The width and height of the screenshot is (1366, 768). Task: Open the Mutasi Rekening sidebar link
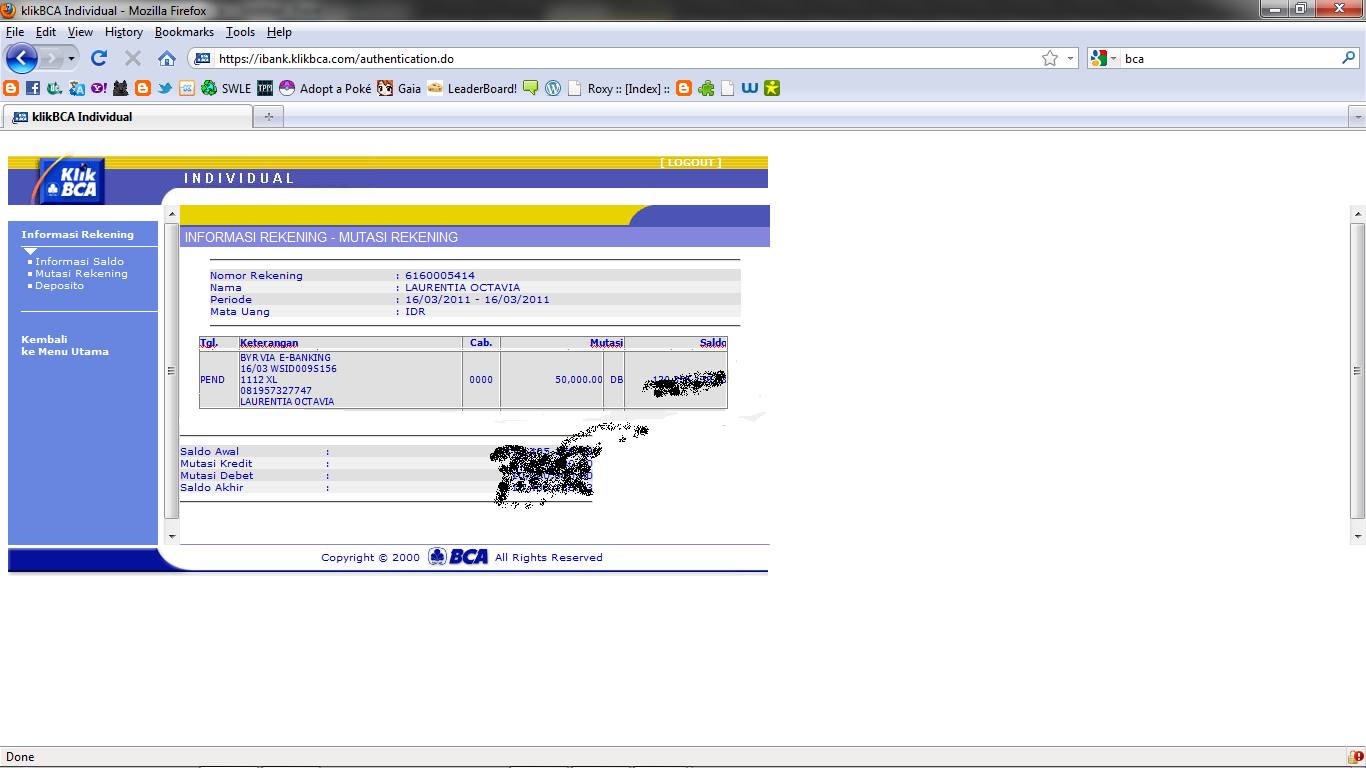pos(81,274)
